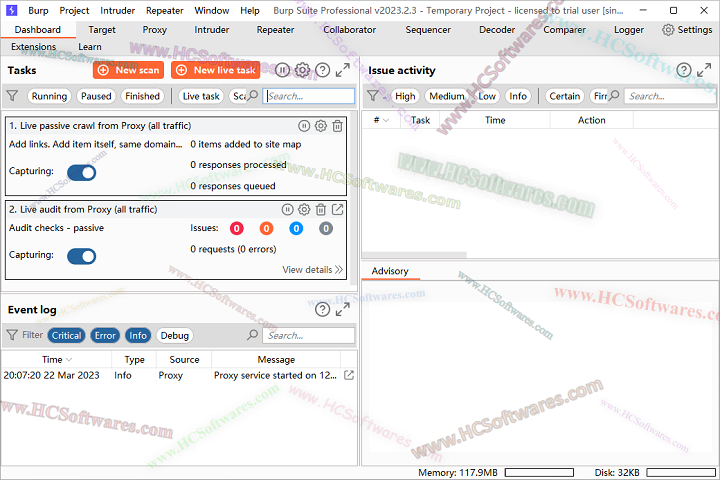Open settings for the Live passive crawl task

click(321, 126)
